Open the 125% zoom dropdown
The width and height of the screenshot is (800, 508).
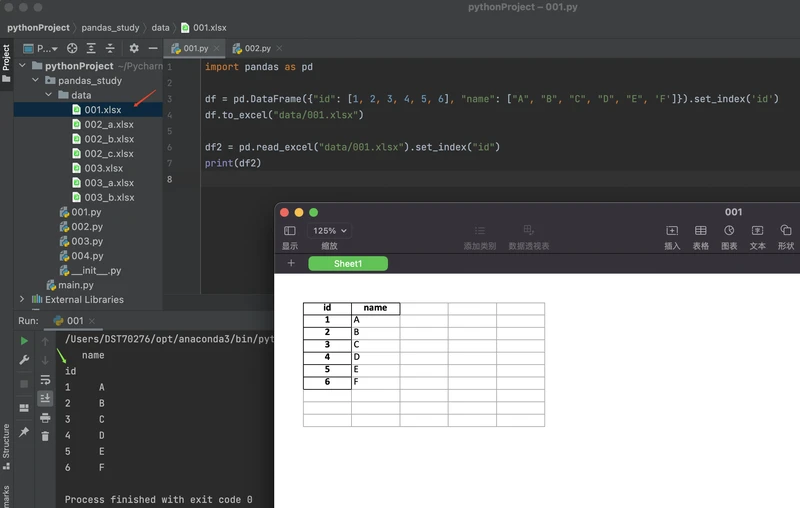pos(330,231)
